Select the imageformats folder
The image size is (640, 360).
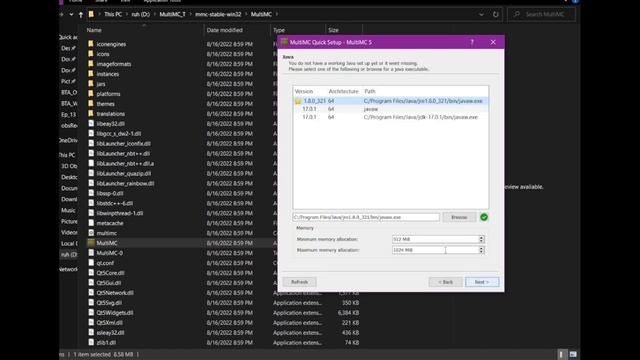114,64
